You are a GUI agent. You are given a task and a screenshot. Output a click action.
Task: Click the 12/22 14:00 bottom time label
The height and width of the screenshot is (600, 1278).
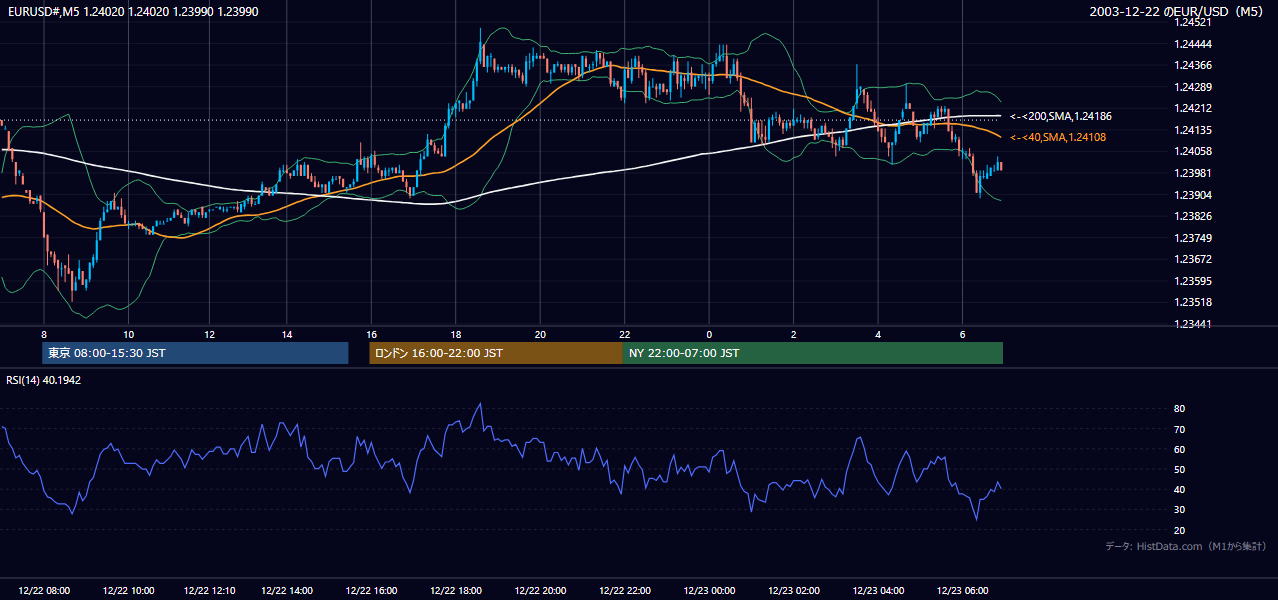click(x=287, y=591)
